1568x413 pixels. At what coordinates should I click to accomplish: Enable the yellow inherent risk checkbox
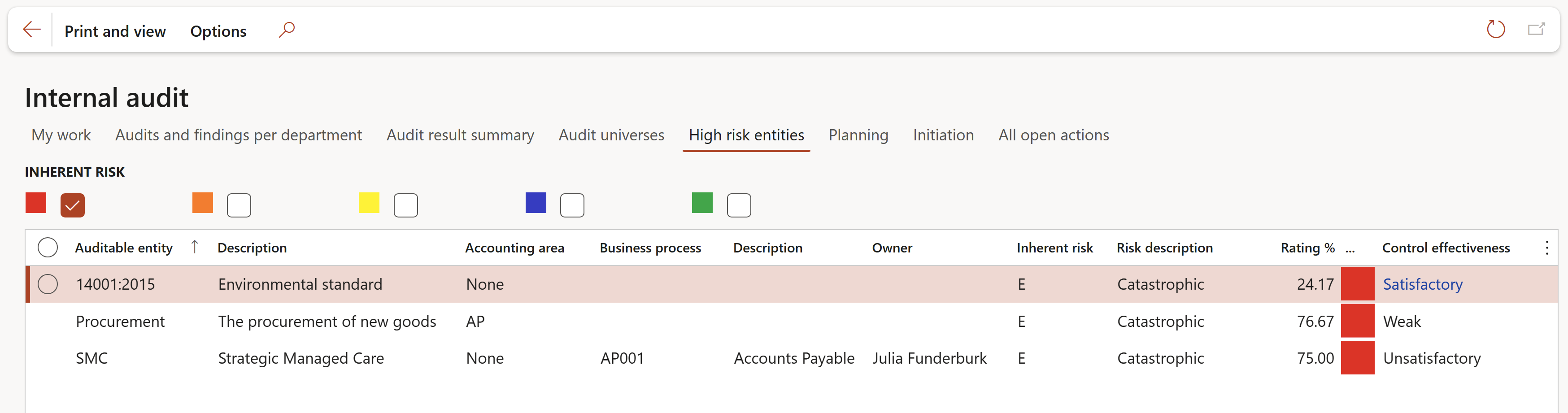tap(405, 205)
